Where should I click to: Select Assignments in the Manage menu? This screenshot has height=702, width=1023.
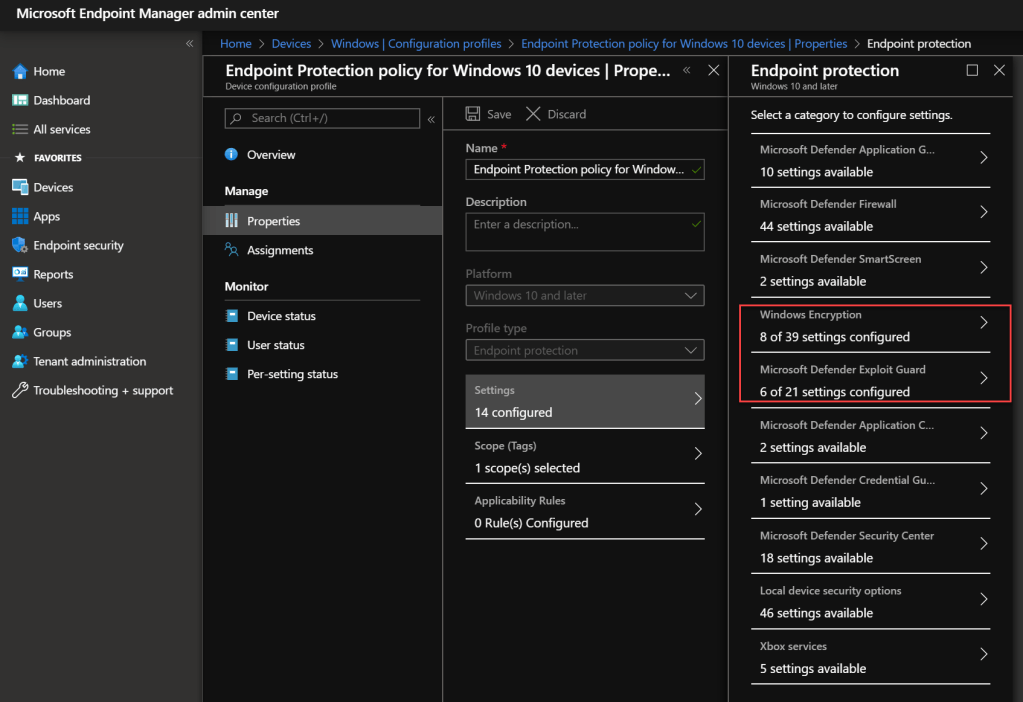point(280,251)
